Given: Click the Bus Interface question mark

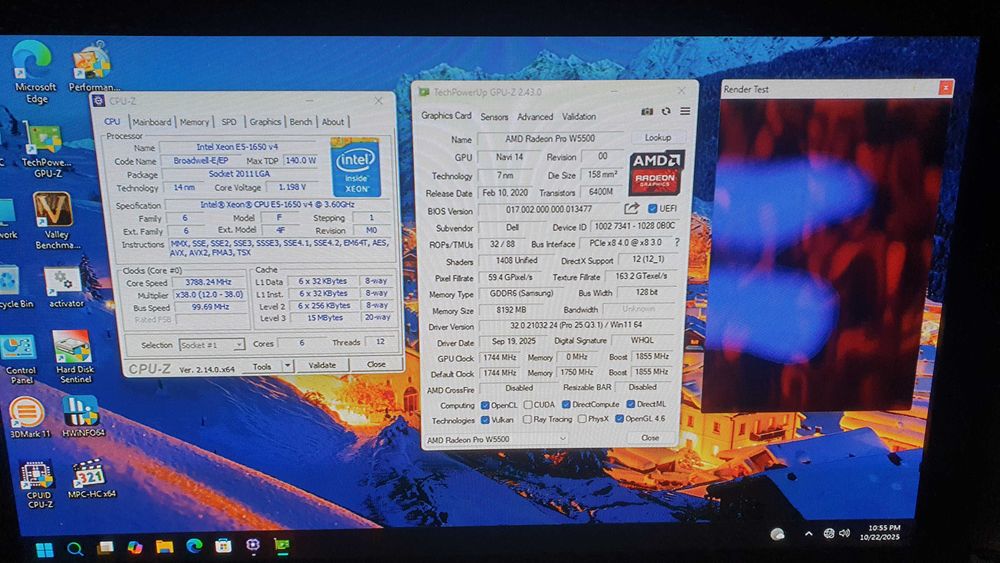Looking at the screenshot, I should [x=677, y=242].
